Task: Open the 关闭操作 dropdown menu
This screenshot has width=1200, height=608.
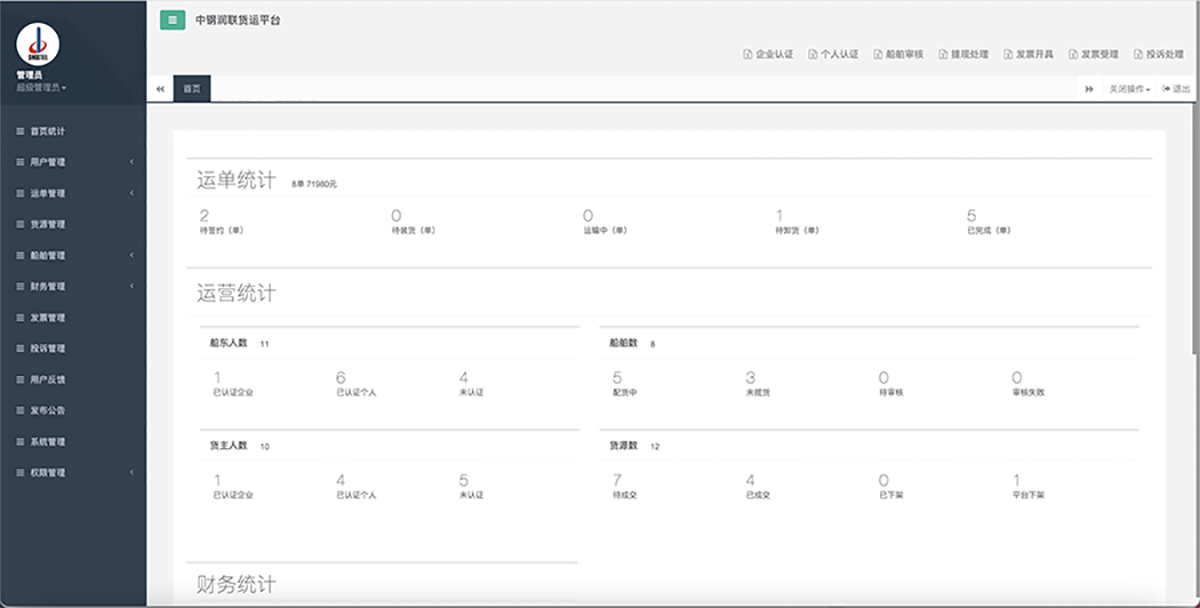Action: 1130,89
